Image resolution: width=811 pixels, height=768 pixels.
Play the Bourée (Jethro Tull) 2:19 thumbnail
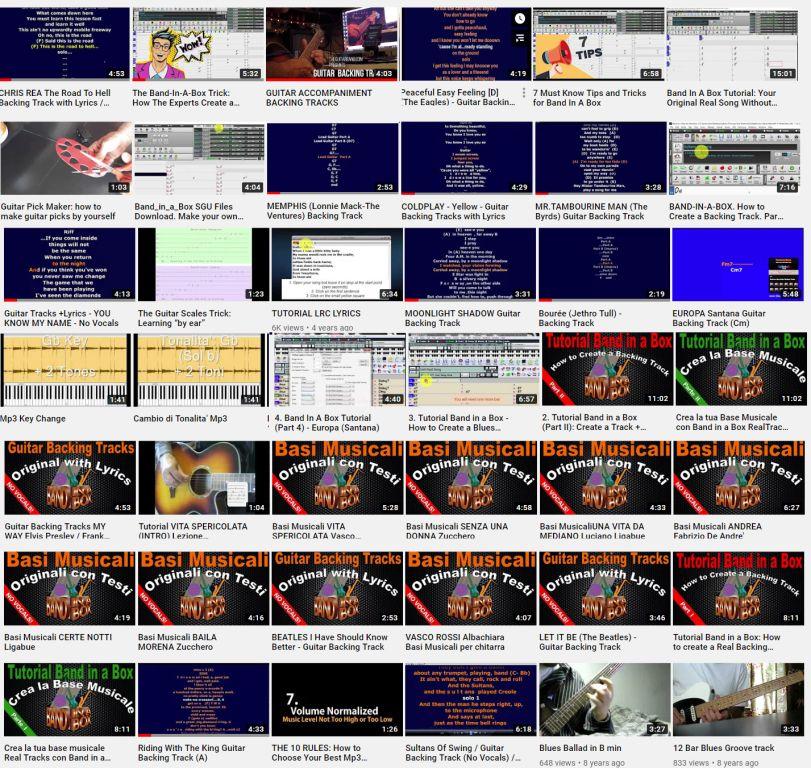604,264
